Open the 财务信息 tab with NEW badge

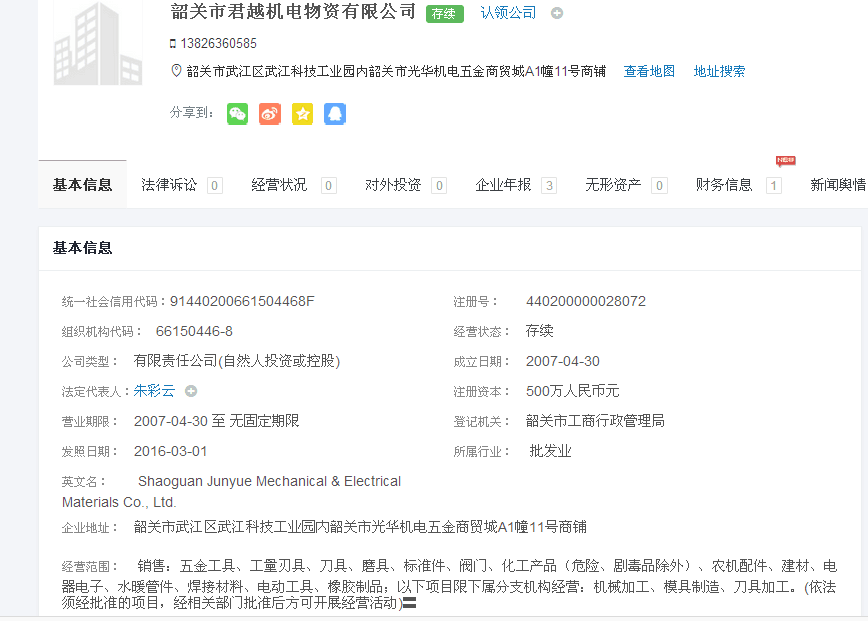tap(724, 185)
